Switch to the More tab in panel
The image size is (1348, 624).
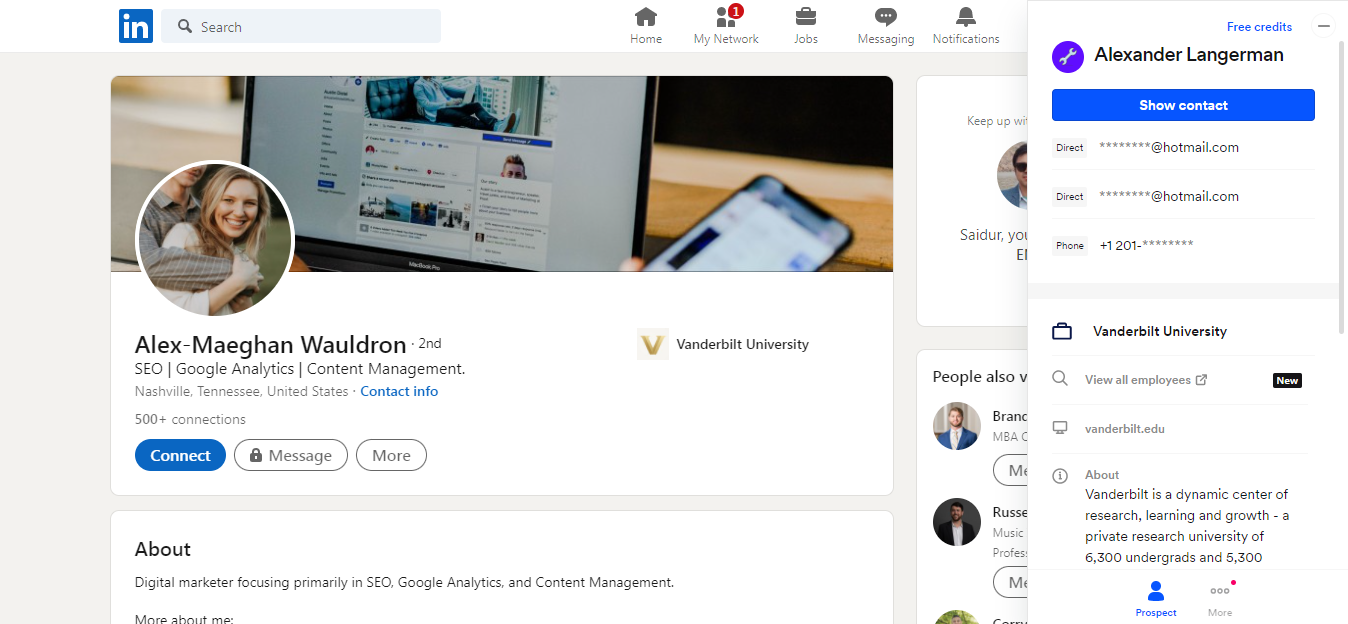tap(1220, 598)
